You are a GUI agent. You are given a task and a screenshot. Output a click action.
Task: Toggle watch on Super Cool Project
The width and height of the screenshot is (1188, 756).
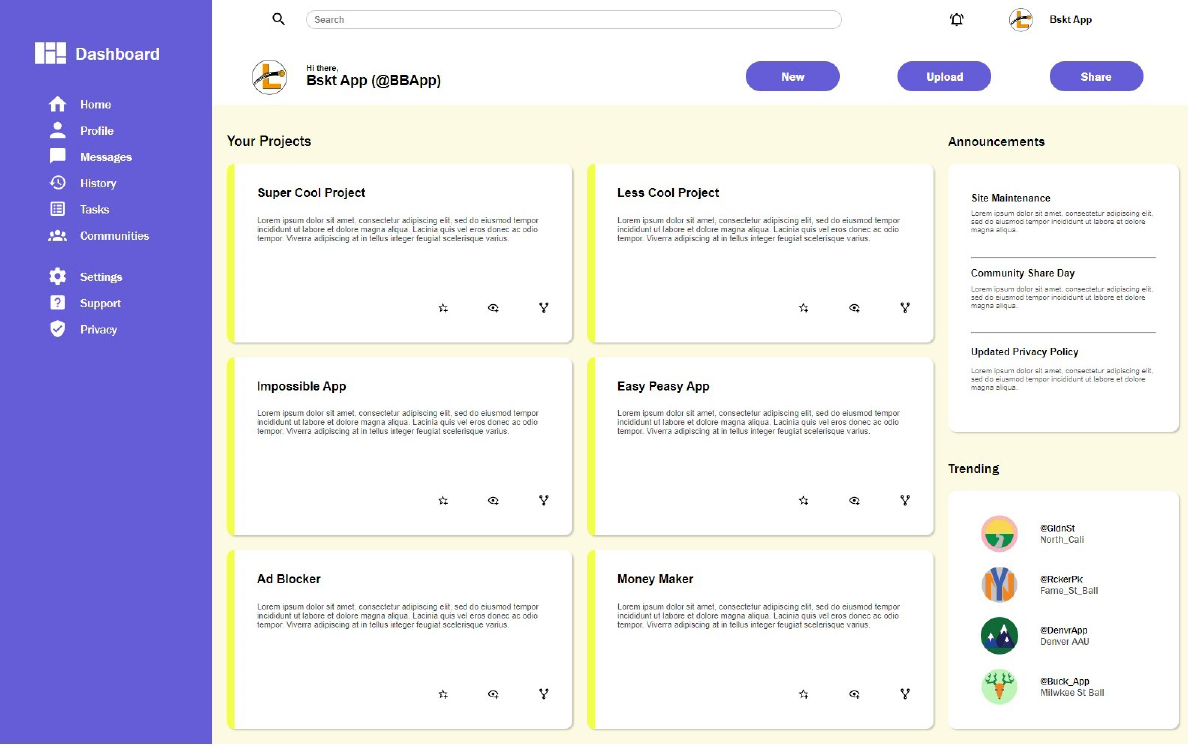point(493,308)
